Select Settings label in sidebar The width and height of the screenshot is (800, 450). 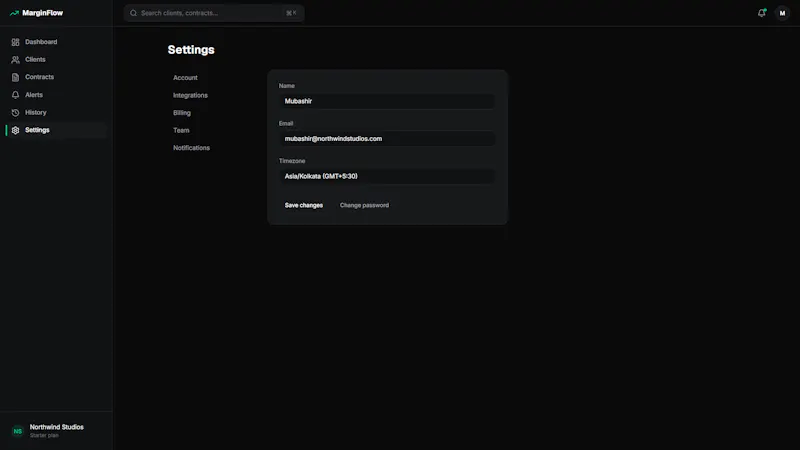click(37, 130)
